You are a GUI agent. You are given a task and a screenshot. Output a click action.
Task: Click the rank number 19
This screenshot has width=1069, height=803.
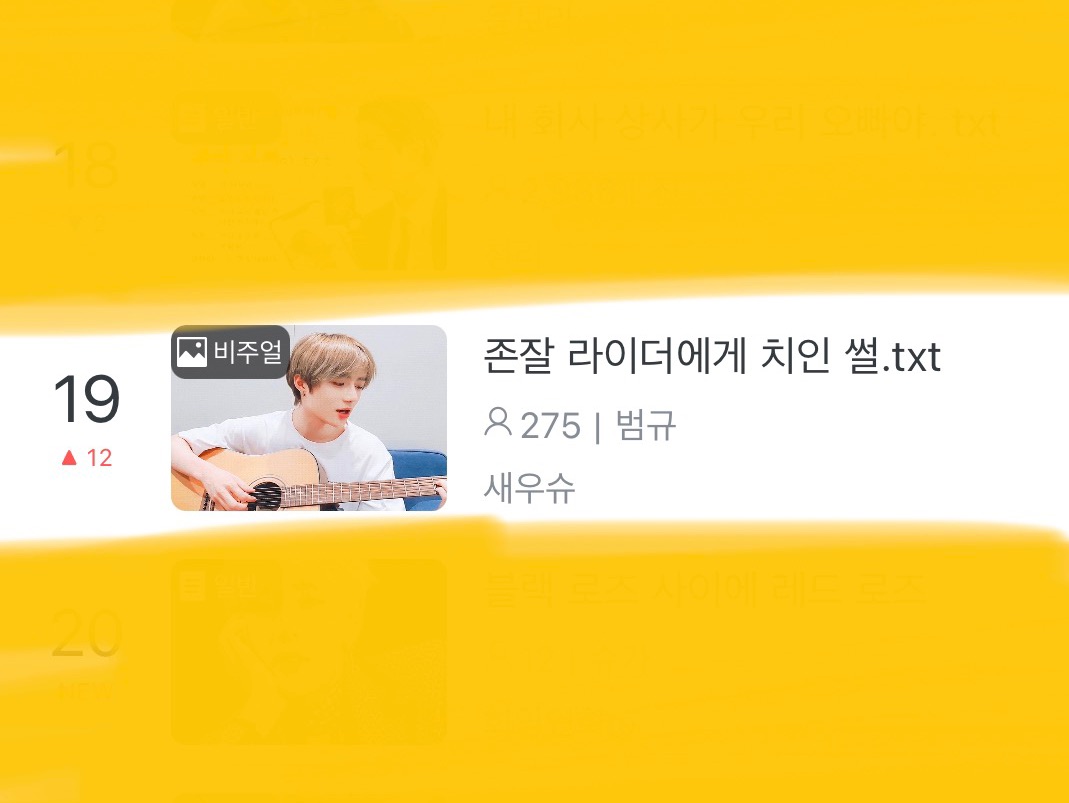pyautogui.click(x=87, y=399)
